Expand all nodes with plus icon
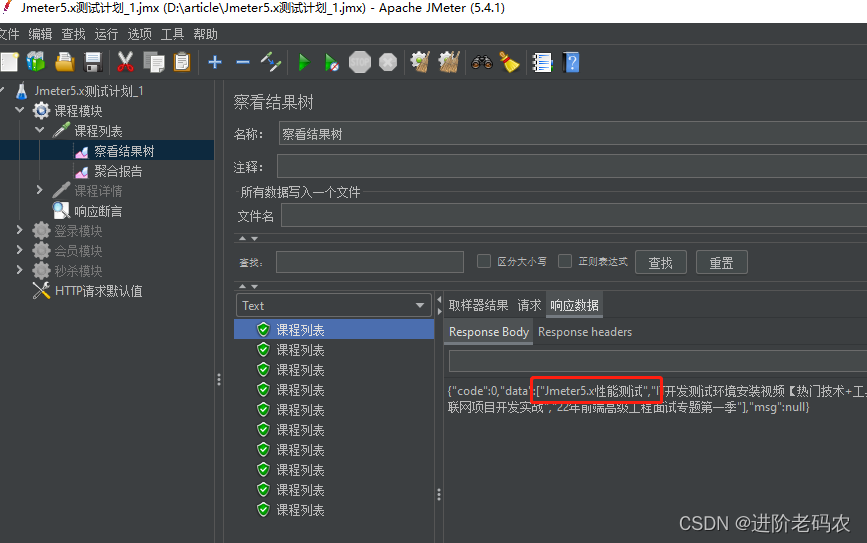The height and width of the screenshot is (543, 867). pos(215,62)
